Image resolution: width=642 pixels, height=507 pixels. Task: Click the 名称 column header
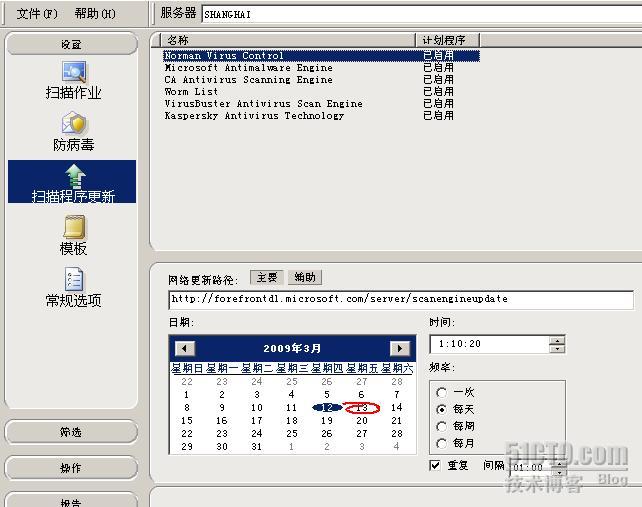coord(288,40)
